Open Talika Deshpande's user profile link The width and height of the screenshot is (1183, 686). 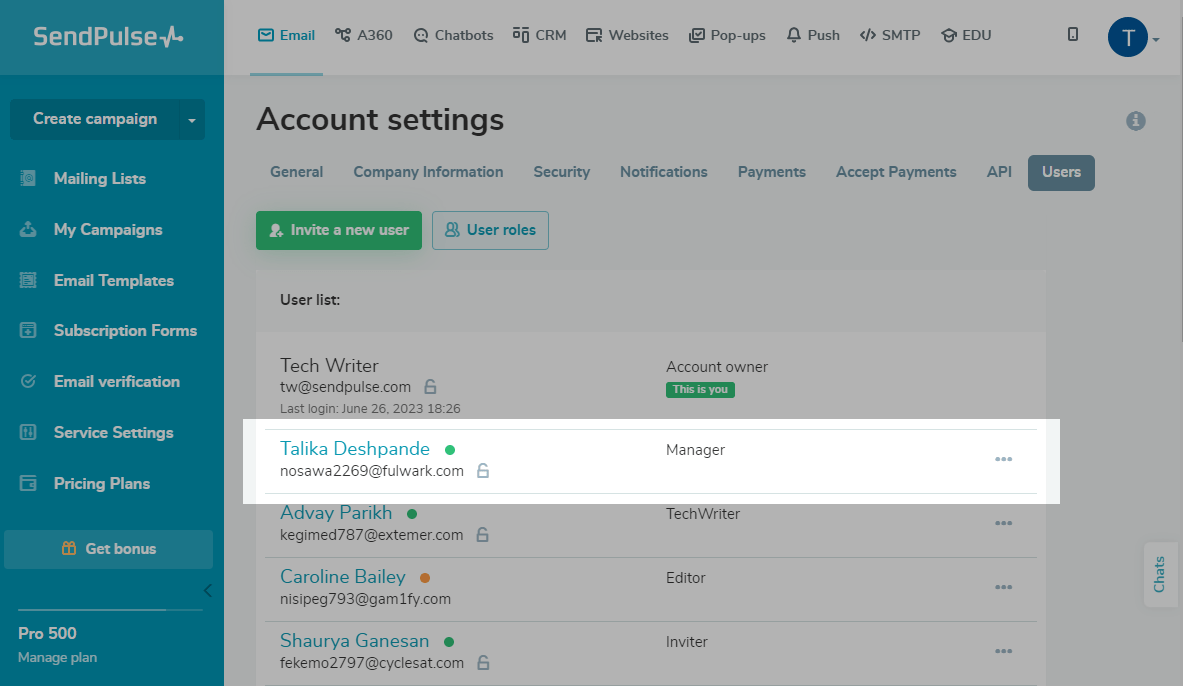pyautogui.click(x=355, y=449)
